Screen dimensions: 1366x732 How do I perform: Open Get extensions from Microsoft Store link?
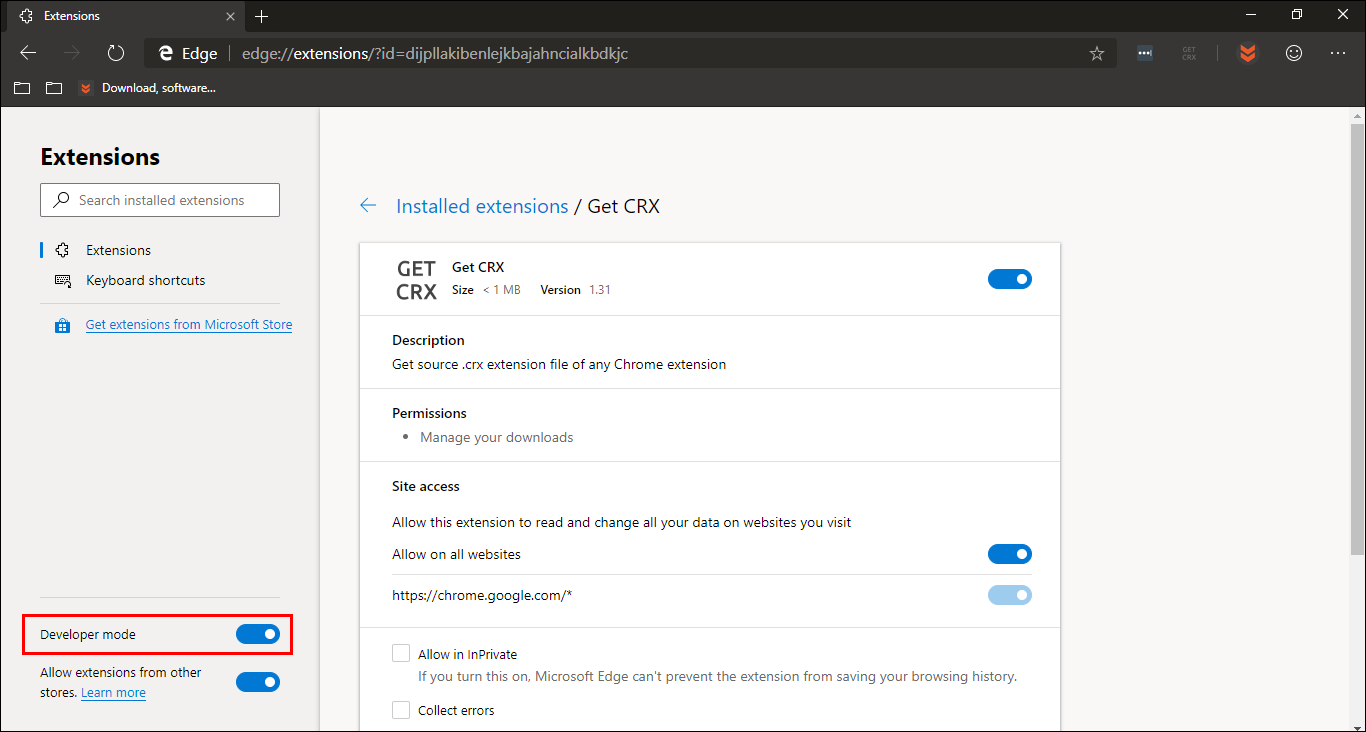coord(189,324)
